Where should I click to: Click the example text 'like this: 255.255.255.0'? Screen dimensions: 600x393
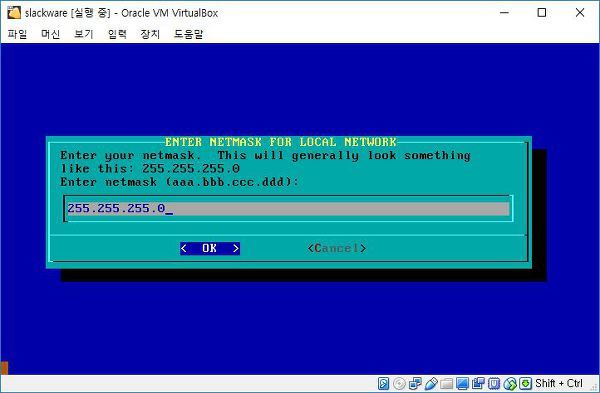(x=150, y=169)
